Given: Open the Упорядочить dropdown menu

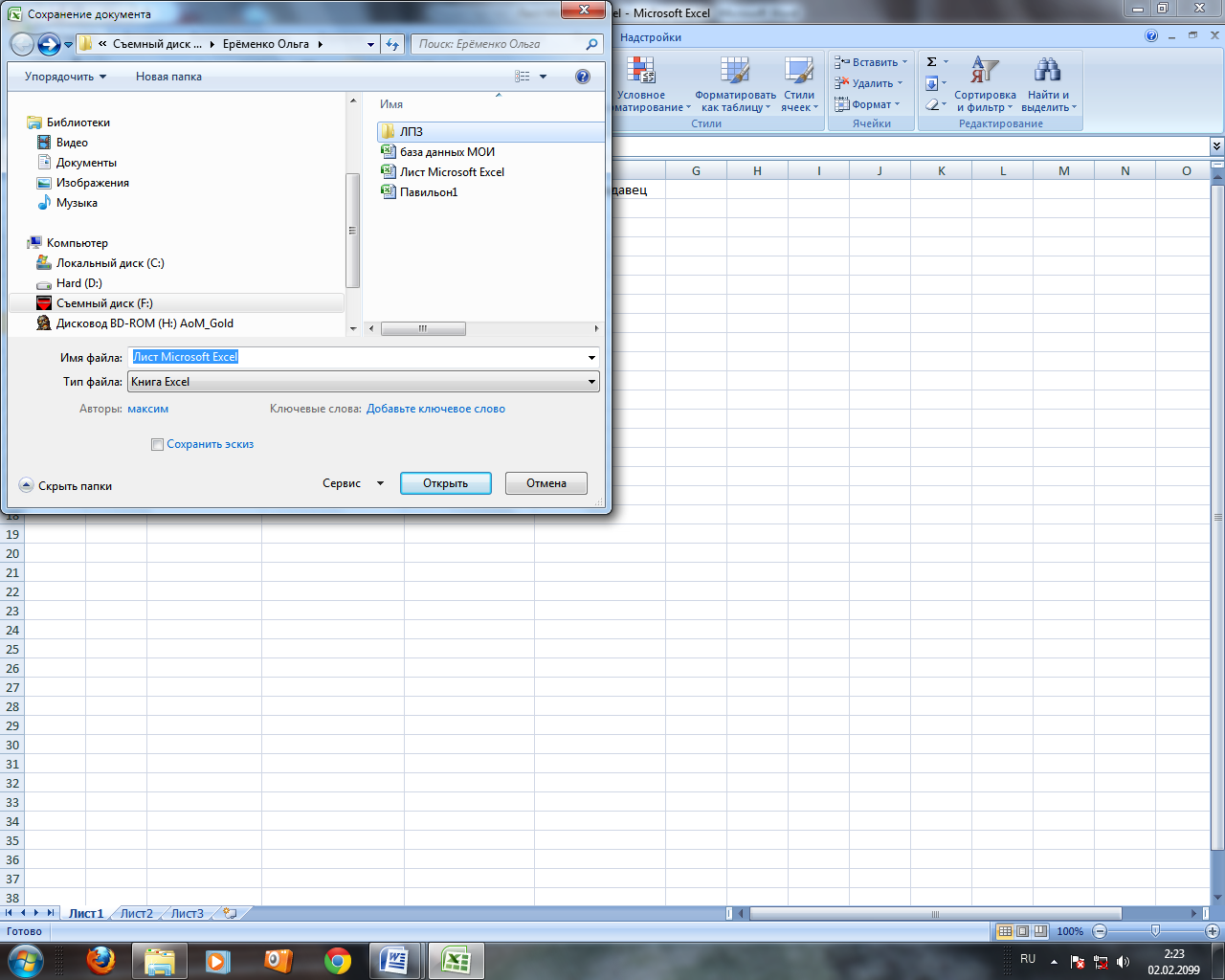Looking at the screenshot, I should point(66,77).
